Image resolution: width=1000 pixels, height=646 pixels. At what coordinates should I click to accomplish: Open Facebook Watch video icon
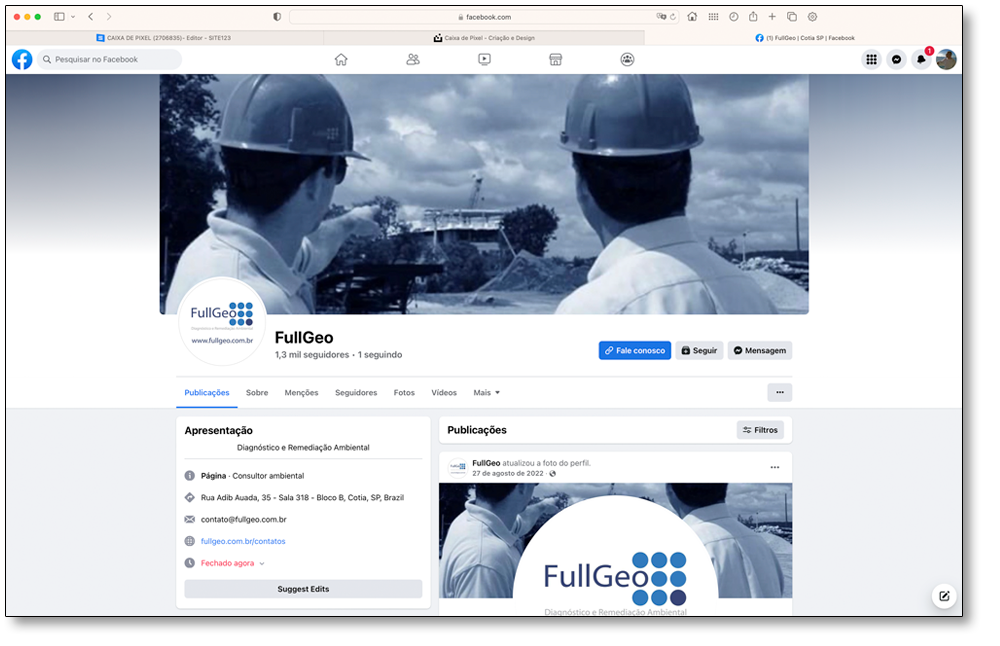484,60
